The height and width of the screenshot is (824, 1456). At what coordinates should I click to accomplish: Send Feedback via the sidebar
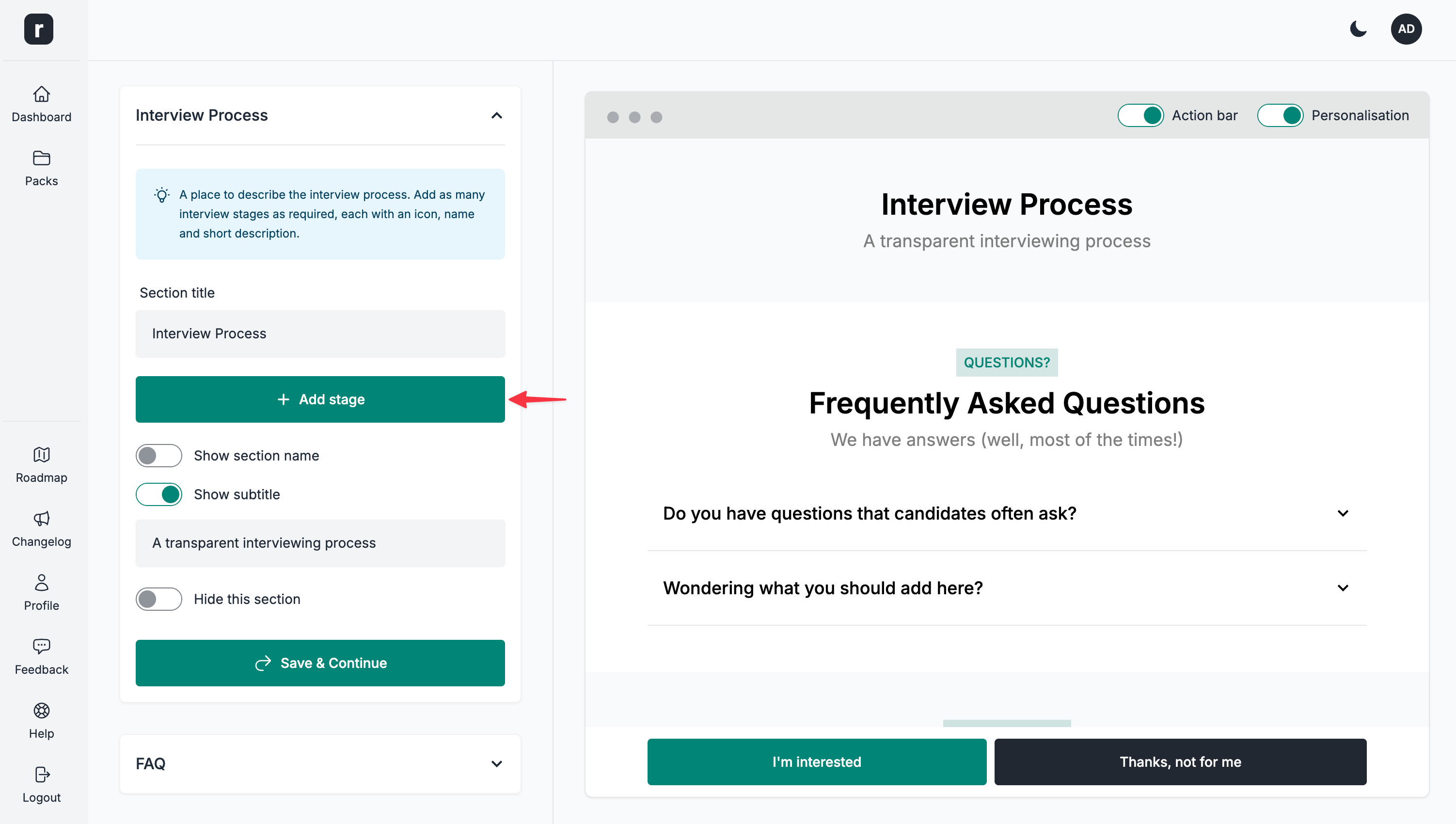coord(41,656)
